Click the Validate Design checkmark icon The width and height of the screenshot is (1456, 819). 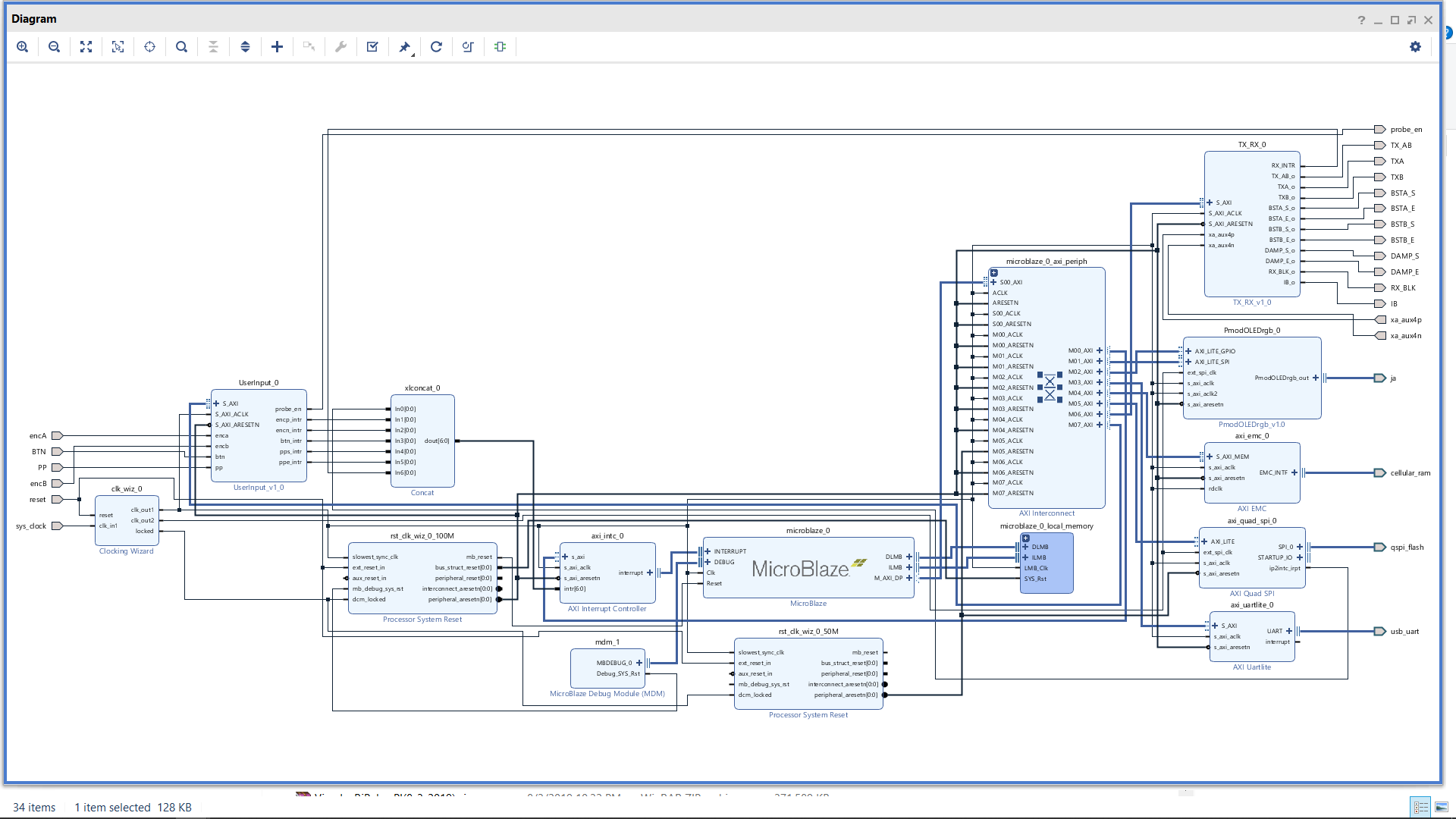[x=372, y=47]
